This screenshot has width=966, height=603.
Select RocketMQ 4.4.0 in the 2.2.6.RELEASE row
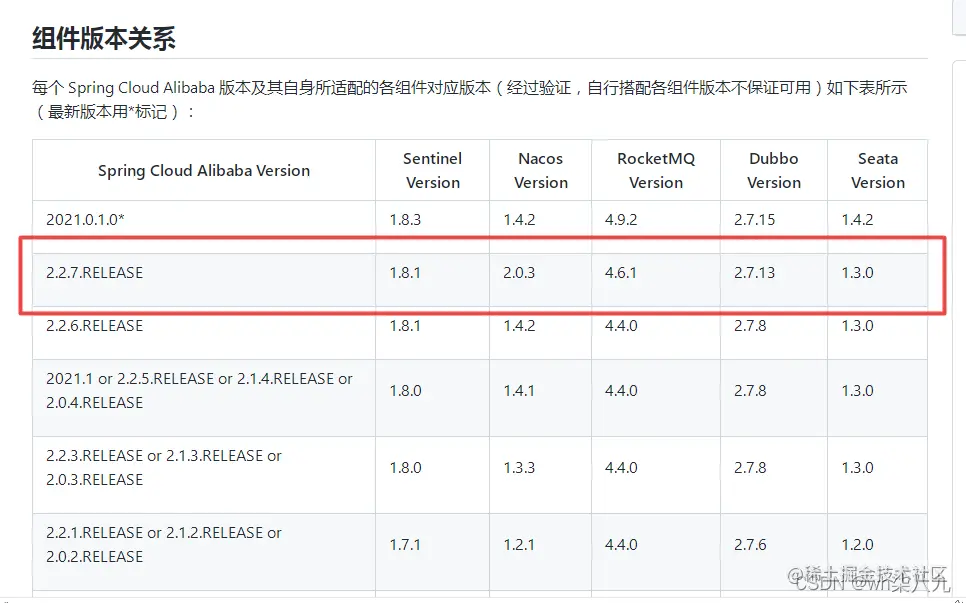[x=621, y=326]
